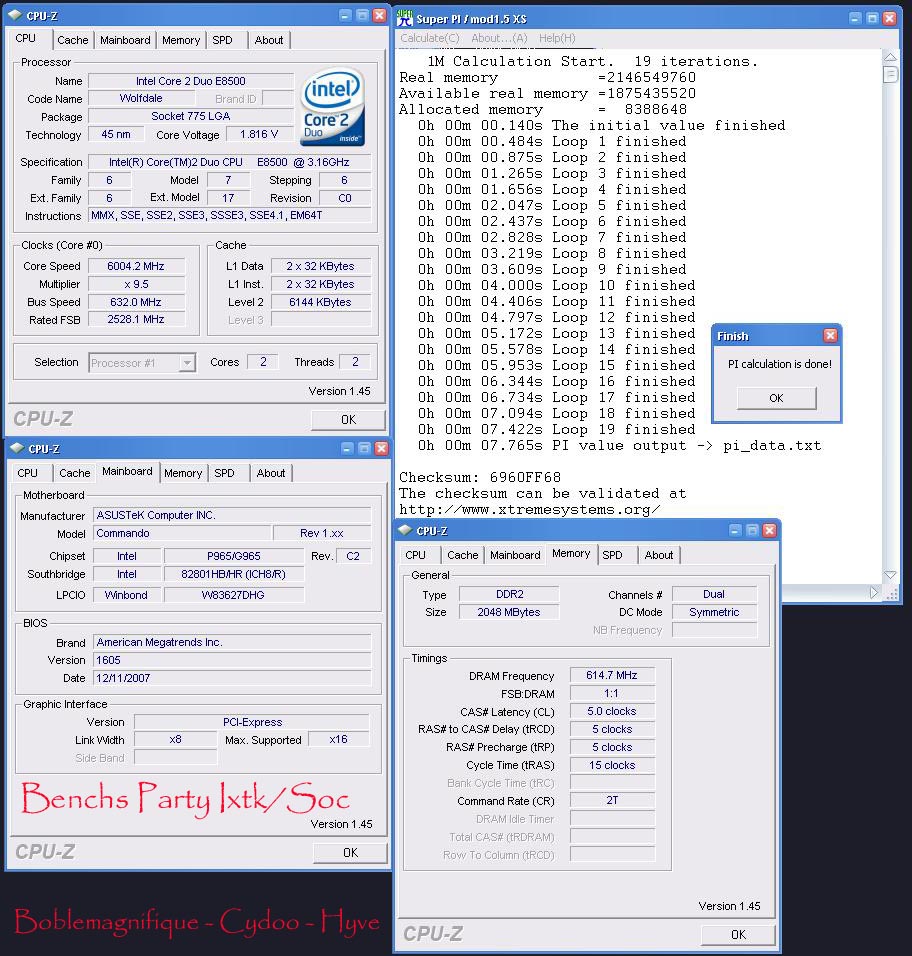Image resolution: width=912 pixels, height=956 pixels.
Task: Click the top CPU-Z window title icon
Action: [x=15, y=15]
